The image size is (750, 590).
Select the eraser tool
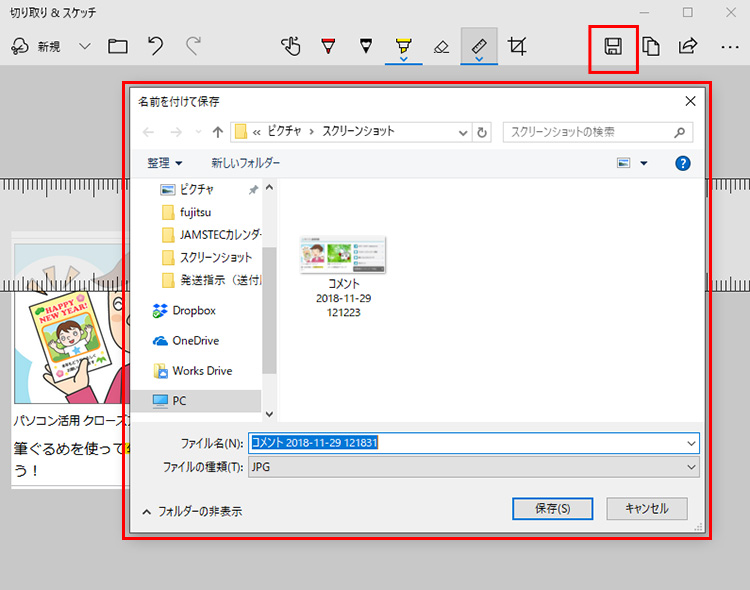click(441, 46)
